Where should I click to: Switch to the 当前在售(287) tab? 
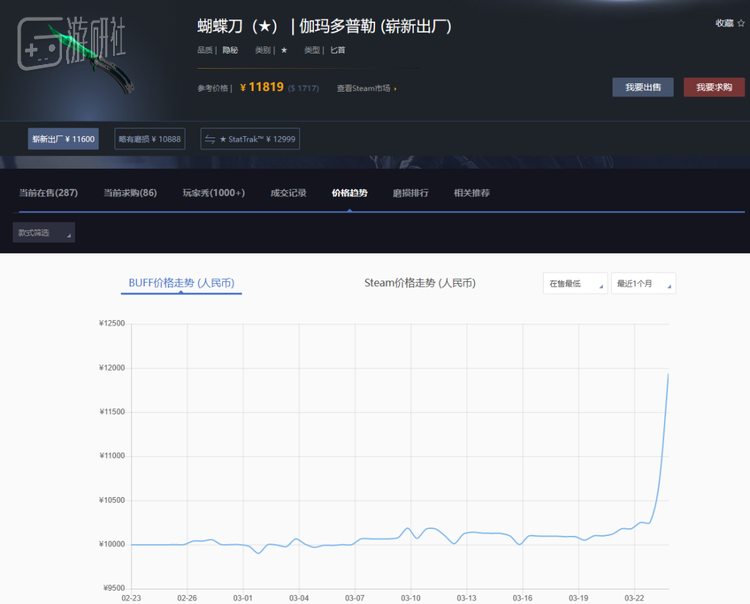point(49,193)
